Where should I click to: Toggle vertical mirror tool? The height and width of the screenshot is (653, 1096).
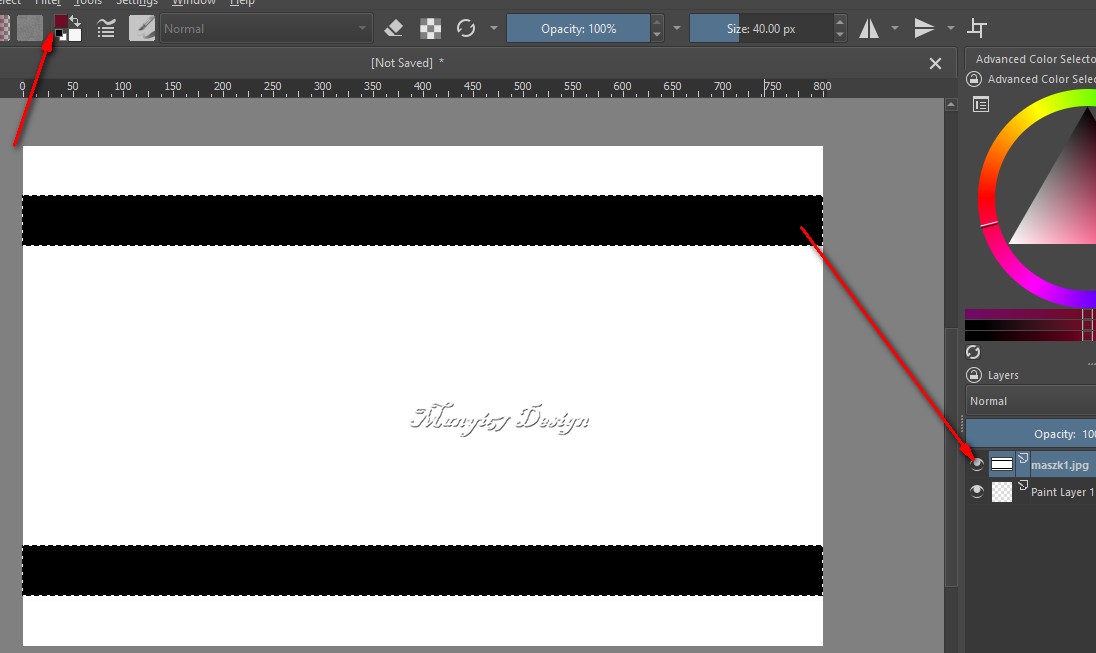(x=924, y=29)
